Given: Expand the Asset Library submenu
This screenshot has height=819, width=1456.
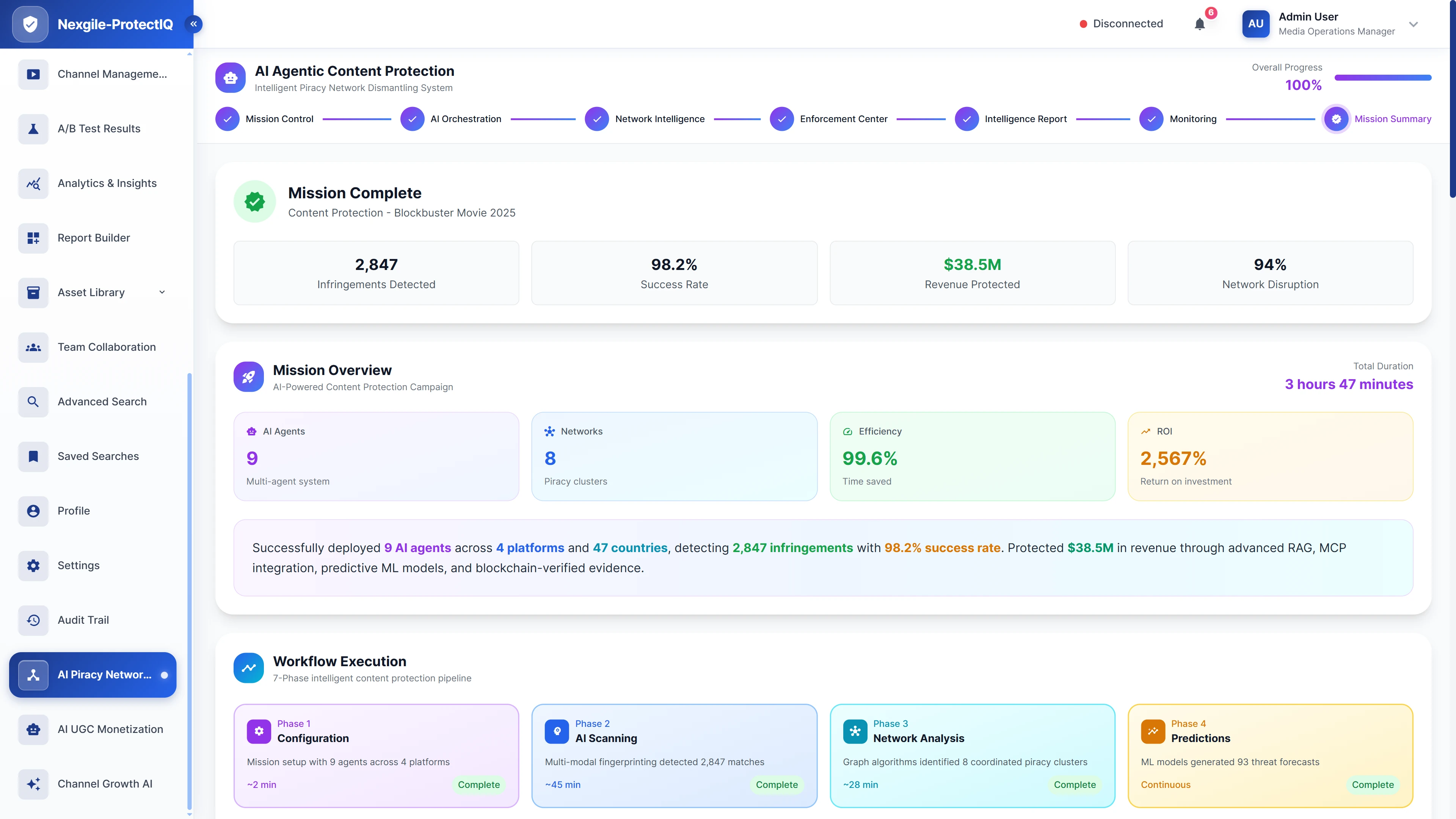Looking at the screenshot, I should (x=162, y=292).
